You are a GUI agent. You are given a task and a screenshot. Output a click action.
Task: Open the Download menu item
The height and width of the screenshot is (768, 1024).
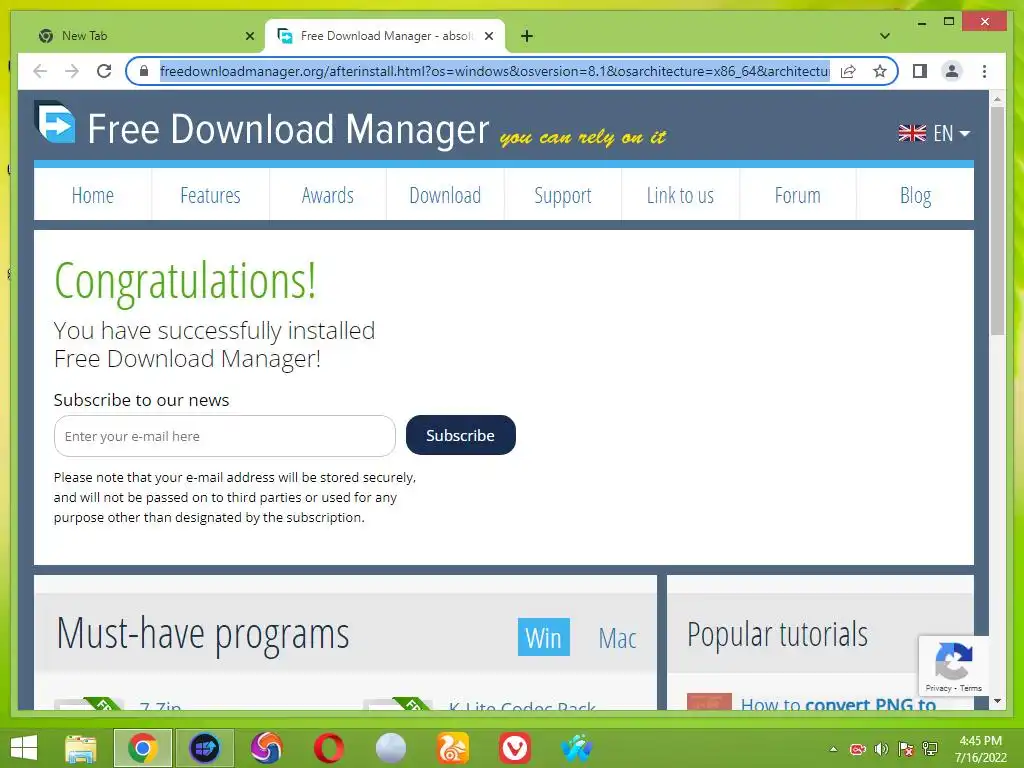pyautogui.click(x=445, y=195)
